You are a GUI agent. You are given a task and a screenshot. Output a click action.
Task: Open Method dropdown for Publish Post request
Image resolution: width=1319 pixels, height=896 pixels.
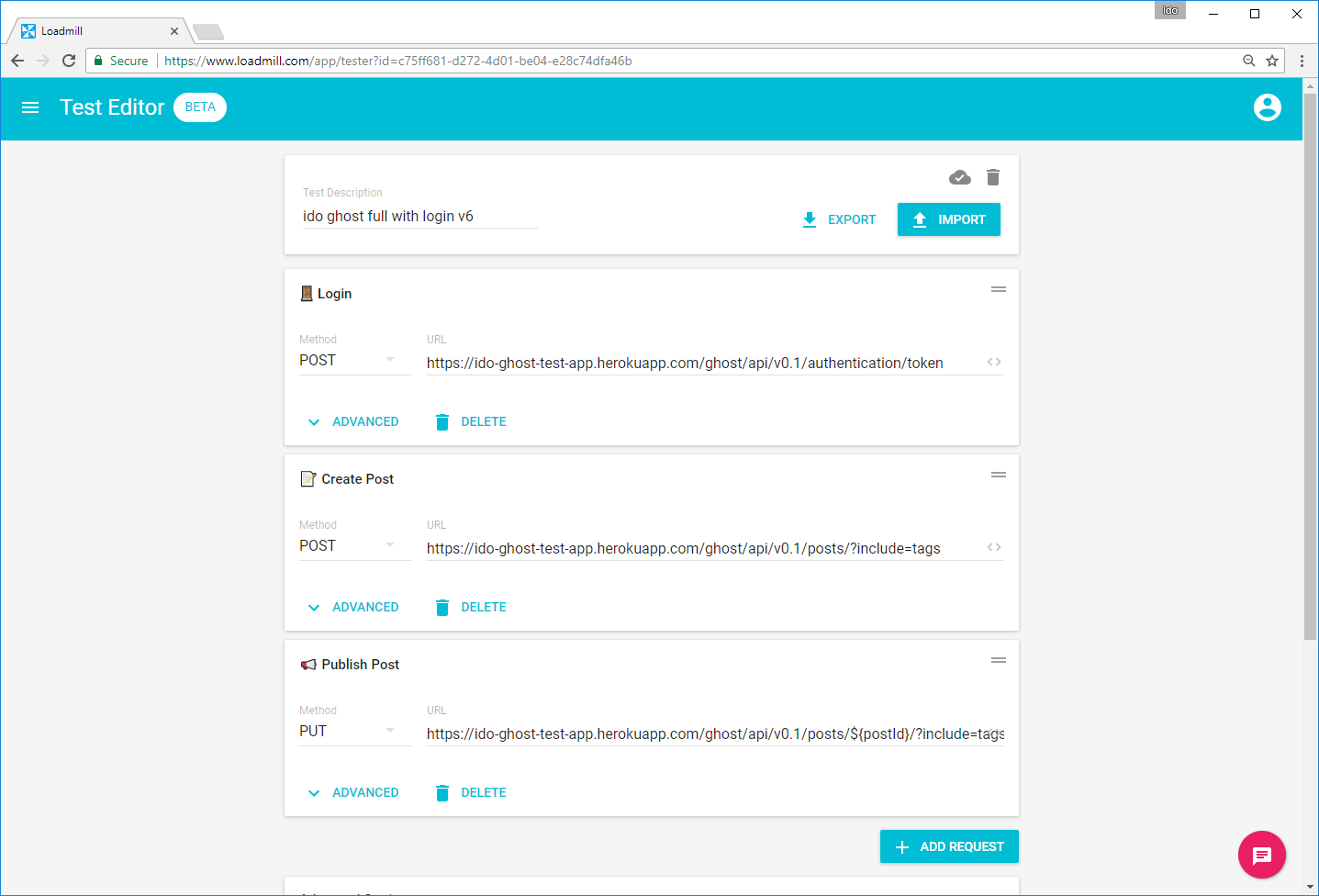tap(355, 732)
